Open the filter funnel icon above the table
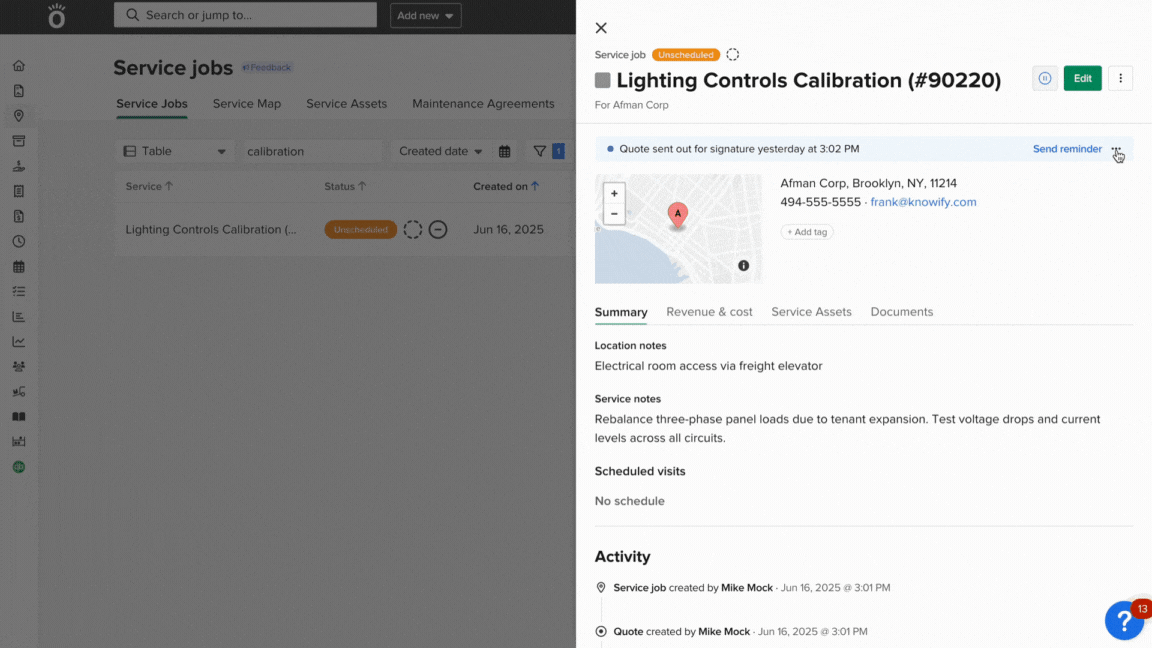 (x=541, y=151)
